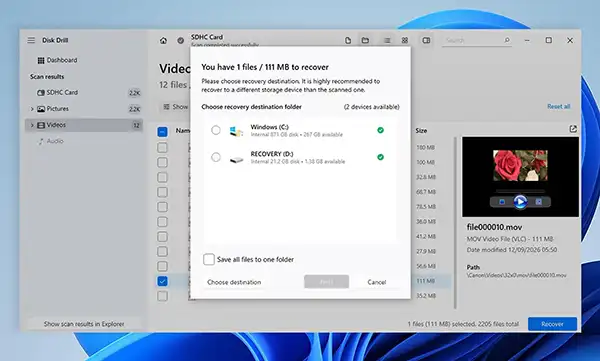Click the SDHC Card drive icon
The width and height of the screenshot is (600, 361).
[41, 93]
